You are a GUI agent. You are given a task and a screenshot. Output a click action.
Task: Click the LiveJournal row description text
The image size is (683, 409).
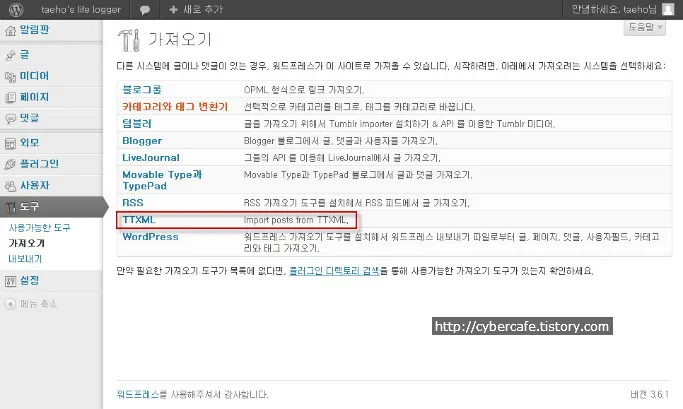(x=342, y=158)
